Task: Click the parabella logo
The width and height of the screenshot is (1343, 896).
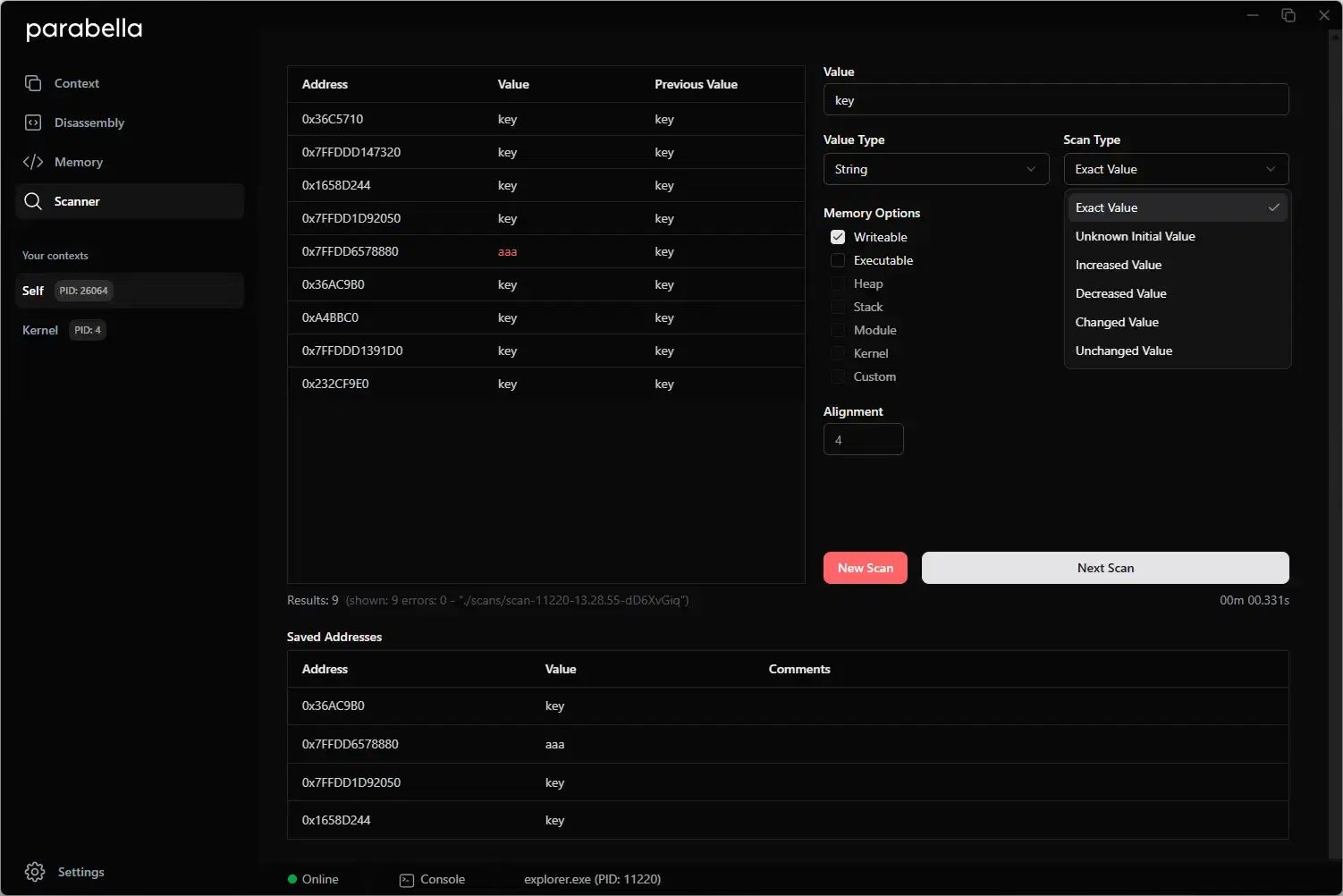Action: click(x=83, y=29)
